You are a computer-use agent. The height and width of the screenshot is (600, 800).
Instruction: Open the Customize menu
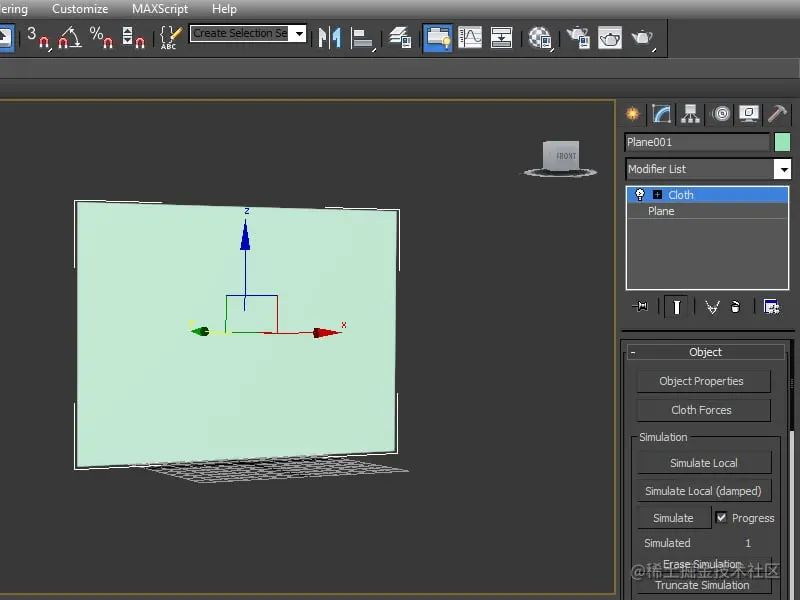pyautogui.click(x=80, y=9)
